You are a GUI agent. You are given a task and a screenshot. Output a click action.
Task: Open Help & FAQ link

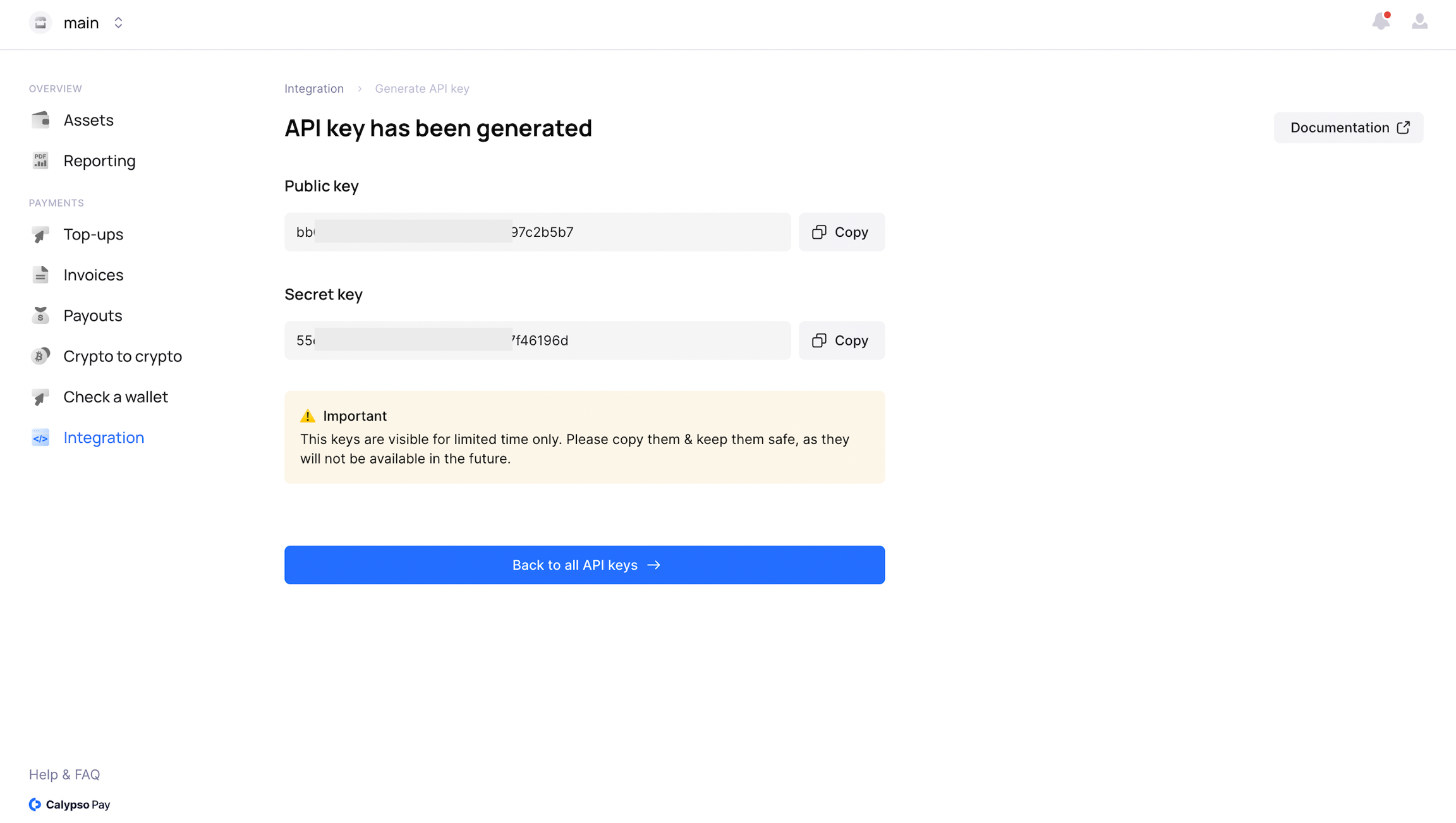point(64,774)
